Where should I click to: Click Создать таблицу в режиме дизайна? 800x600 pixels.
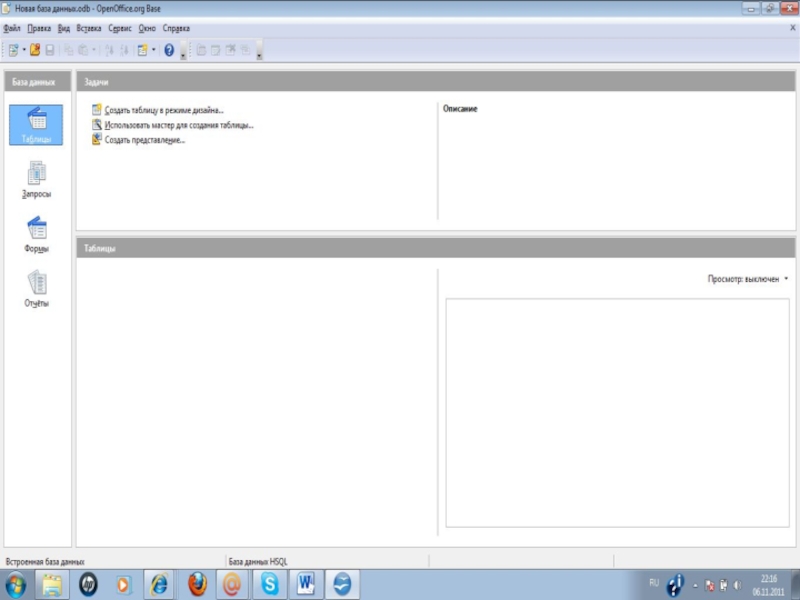tap(163, 110)
